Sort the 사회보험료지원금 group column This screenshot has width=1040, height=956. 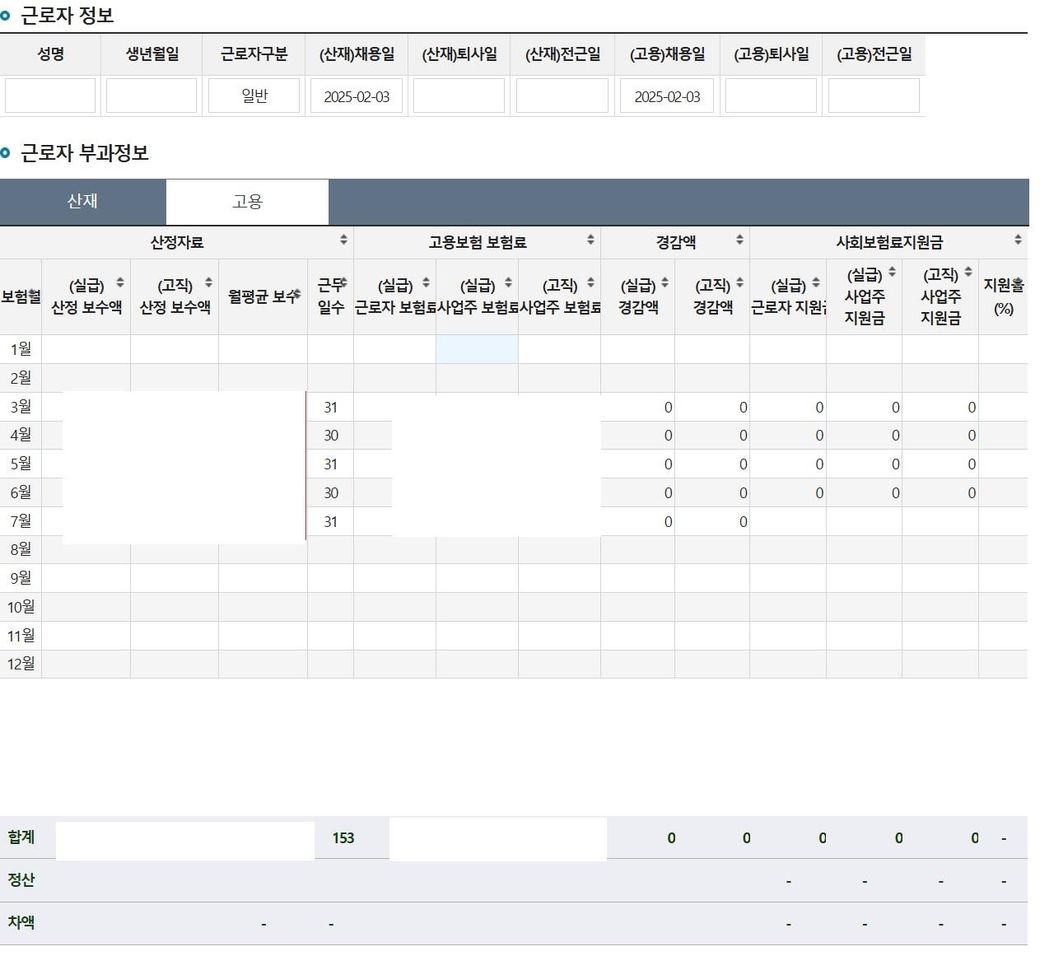pos(1018,240)
